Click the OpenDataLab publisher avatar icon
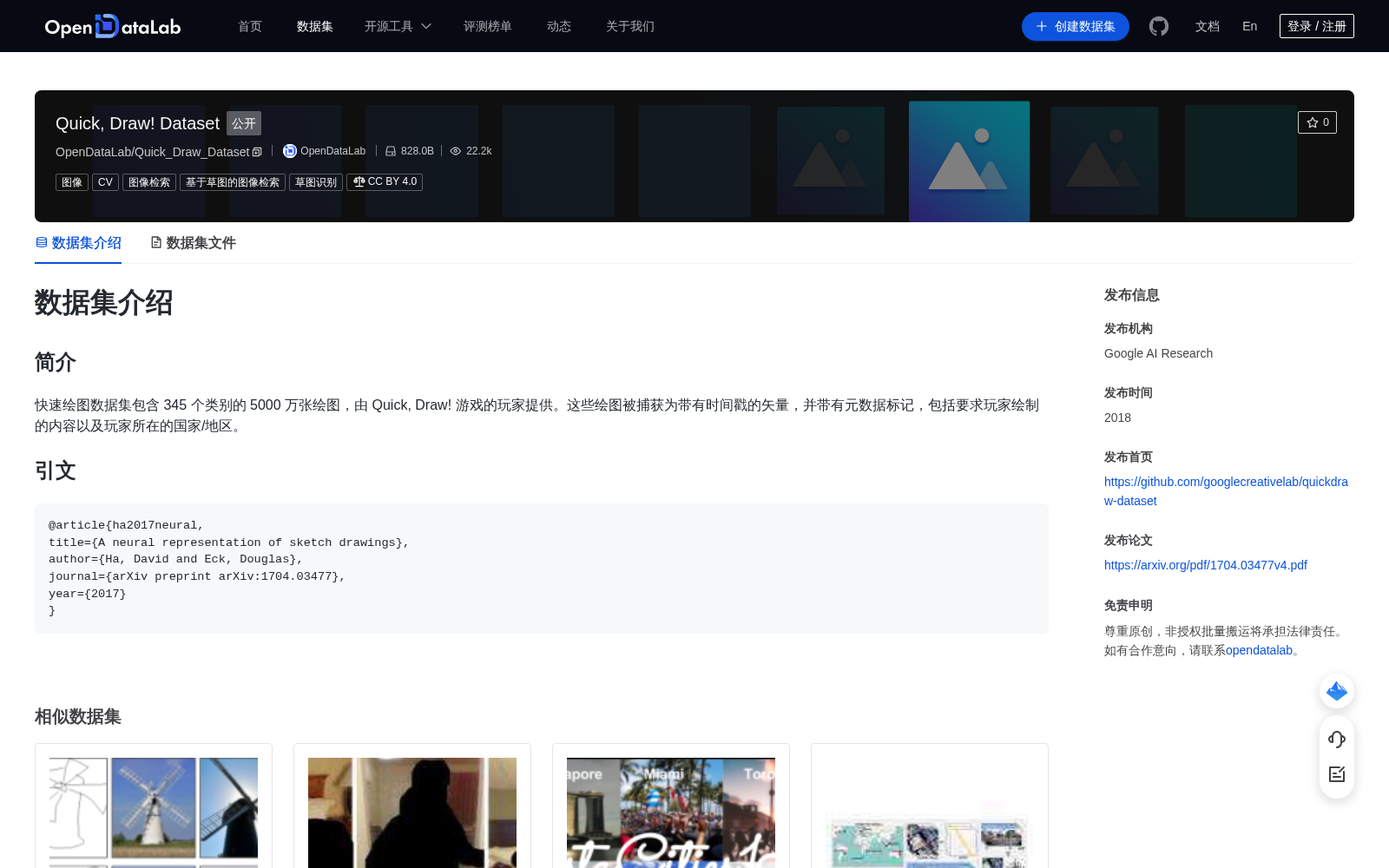 290,151
